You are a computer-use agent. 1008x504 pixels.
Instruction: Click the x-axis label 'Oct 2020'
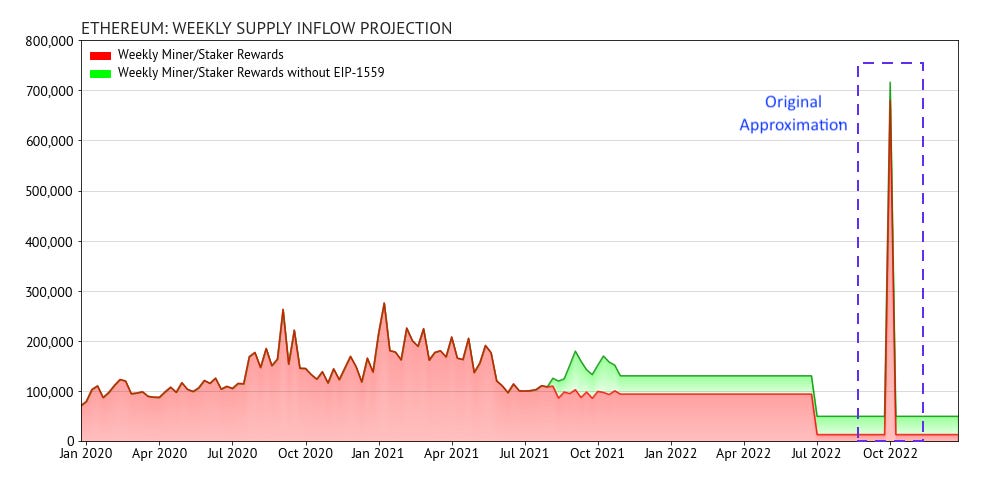(x=306, y=454)
